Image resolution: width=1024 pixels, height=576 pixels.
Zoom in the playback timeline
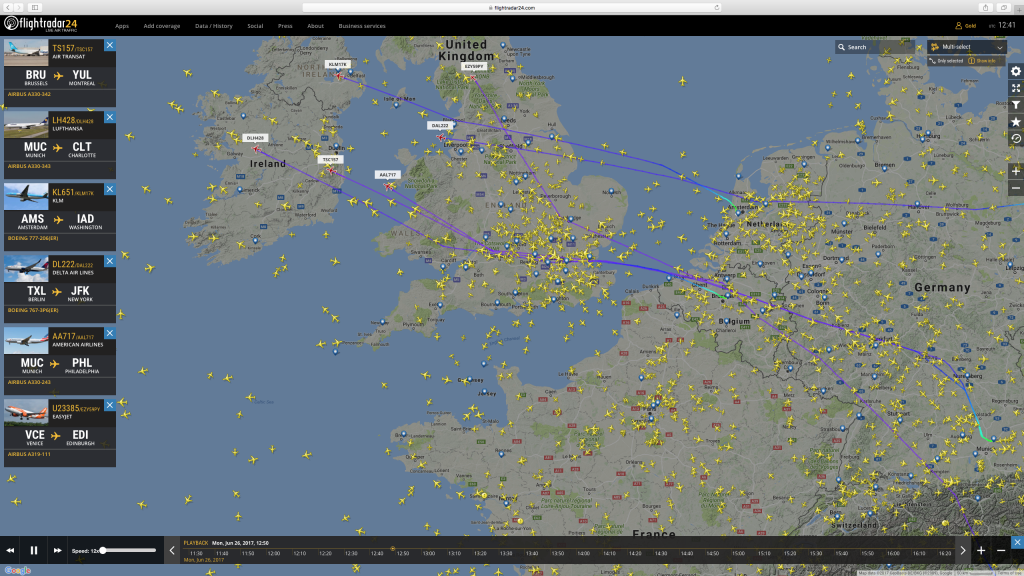coord(981,551)
